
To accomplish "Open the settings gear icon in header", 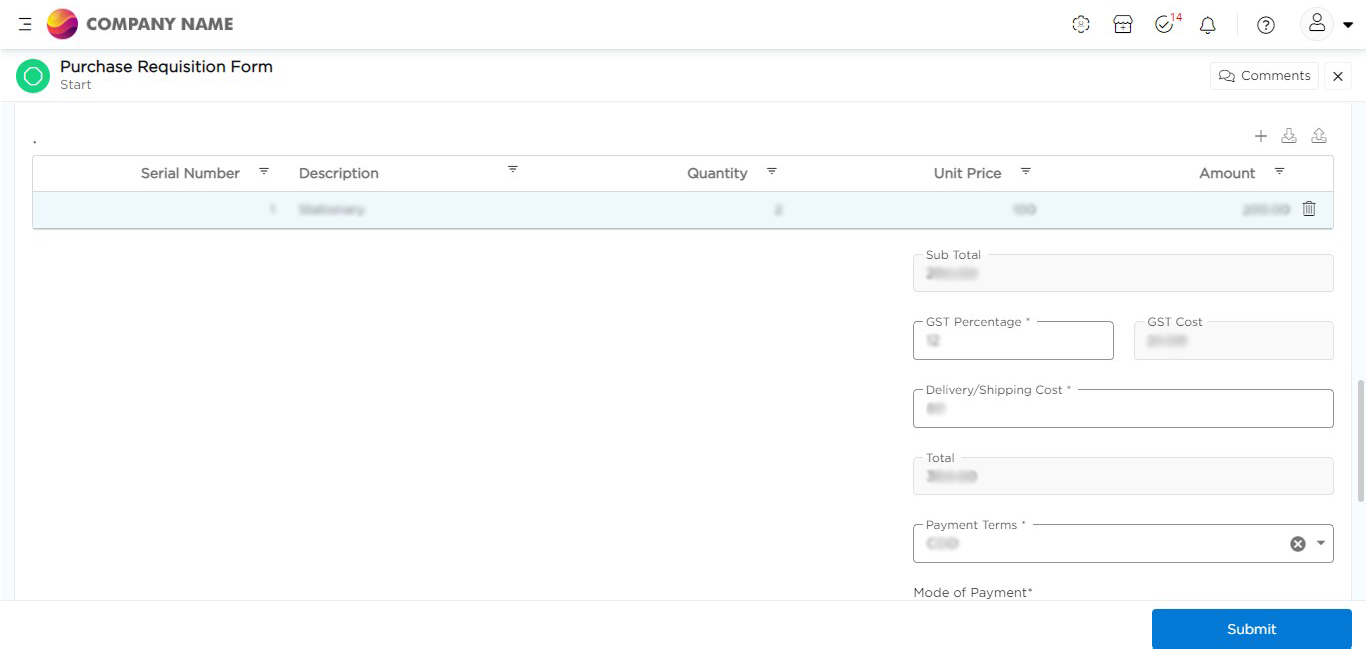I will click(x=1080, y=25).
